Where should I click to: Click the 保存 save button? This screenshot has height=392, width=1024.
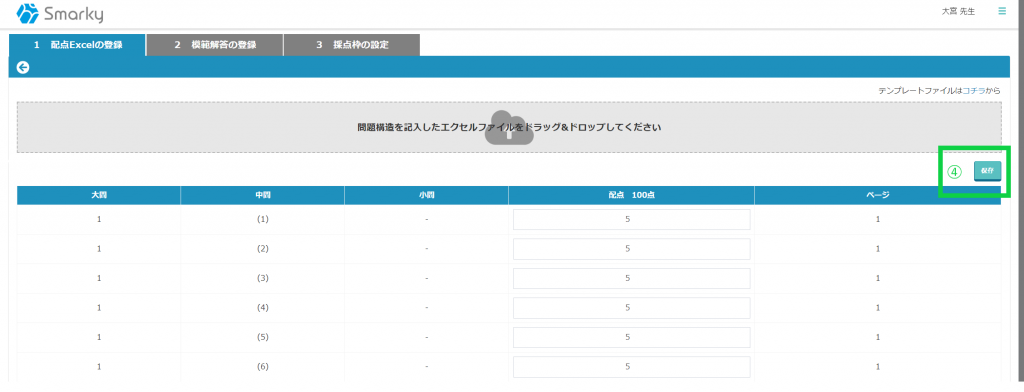click(x=987, y=171)
